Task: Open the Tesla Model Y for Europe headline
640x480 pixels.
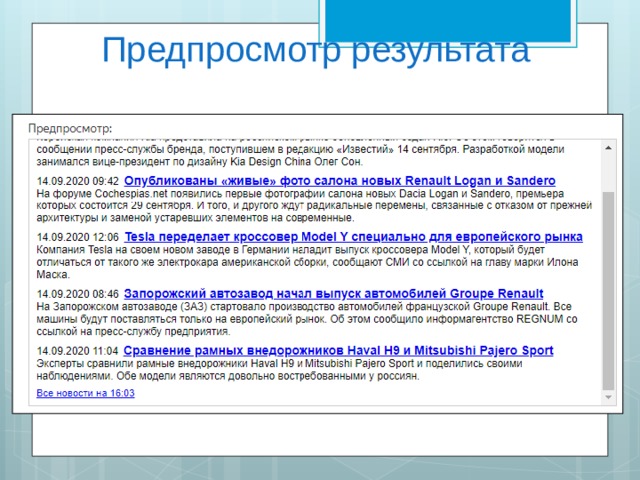Action: [353, 237]
